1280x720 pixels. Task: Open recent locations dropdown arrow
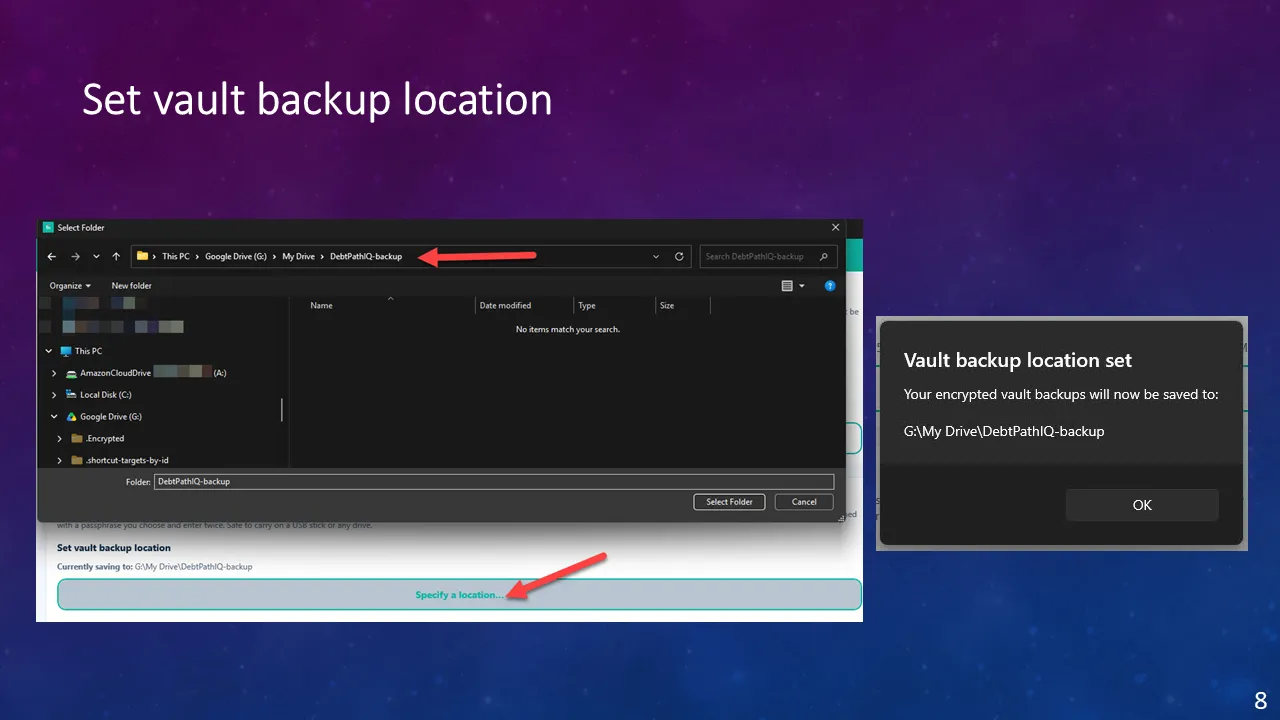pyautogui.click(x=96, y=256)
